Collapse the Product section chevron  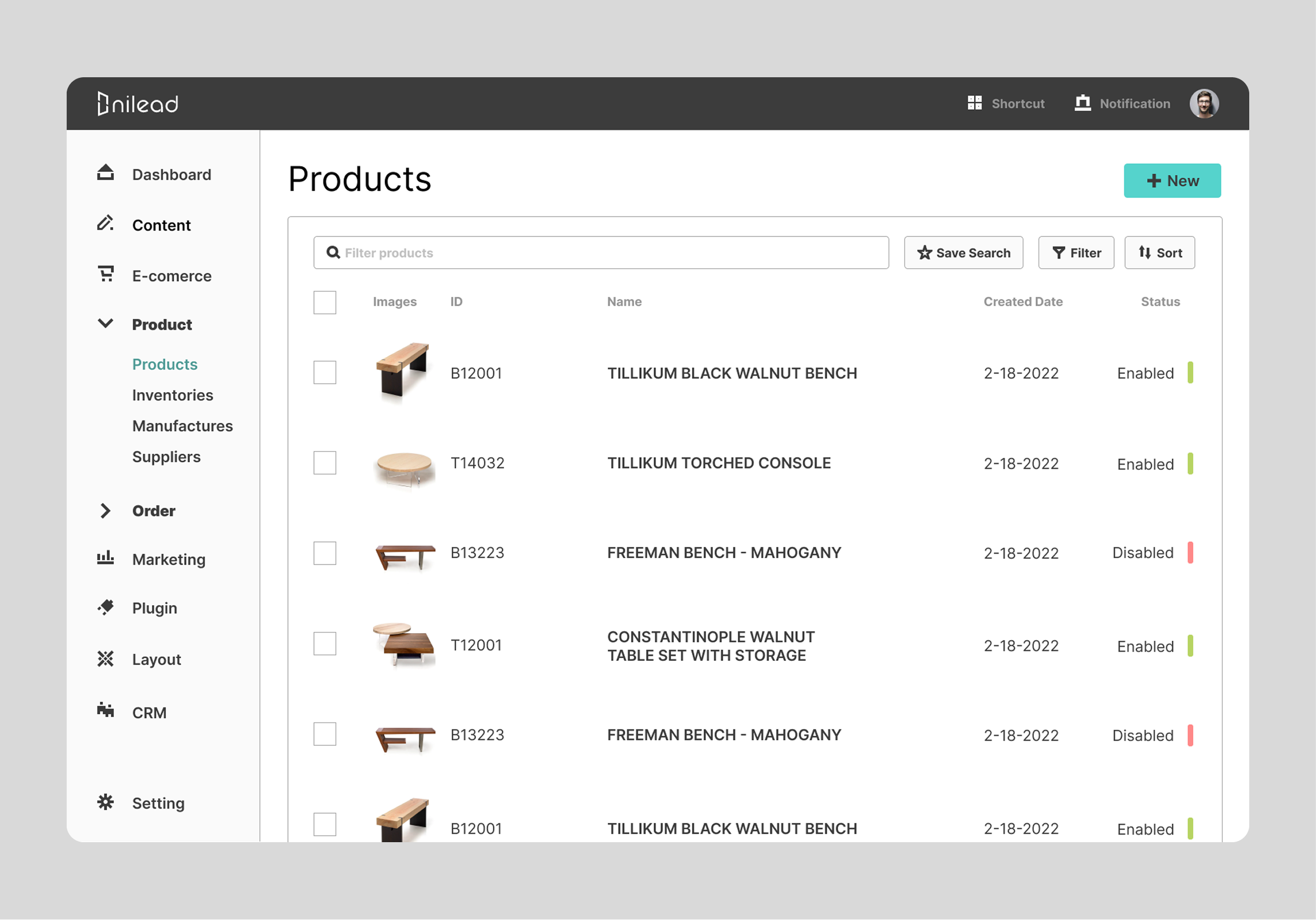pyautogui.click(x=105, y=324)
